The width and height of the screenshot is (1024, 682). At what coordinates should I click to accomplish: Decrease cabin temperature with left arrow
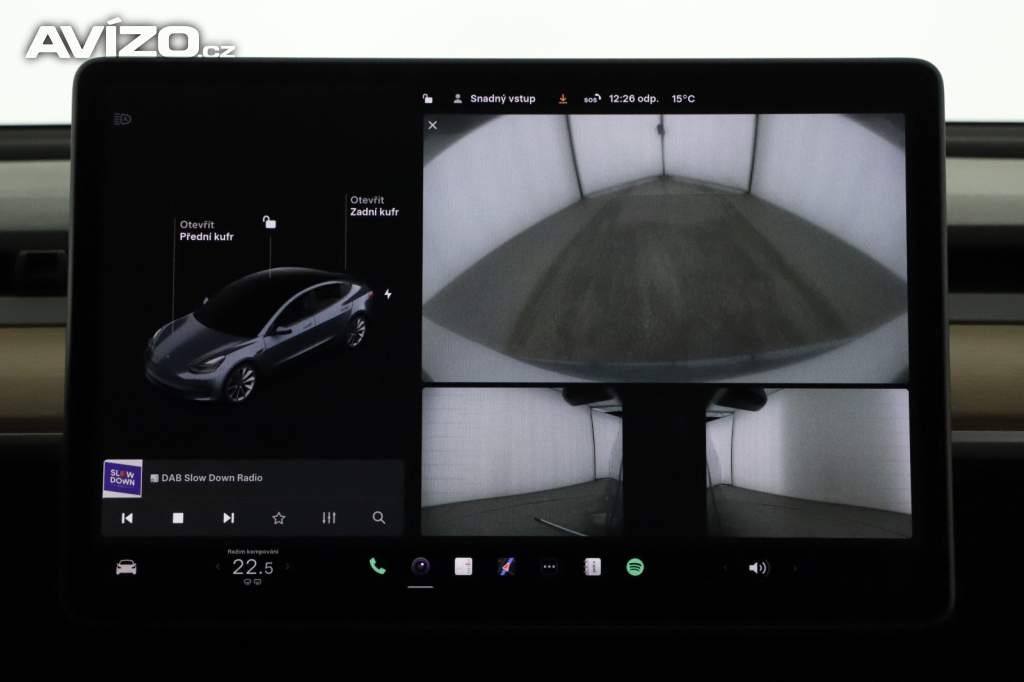[x=218, y=567]
